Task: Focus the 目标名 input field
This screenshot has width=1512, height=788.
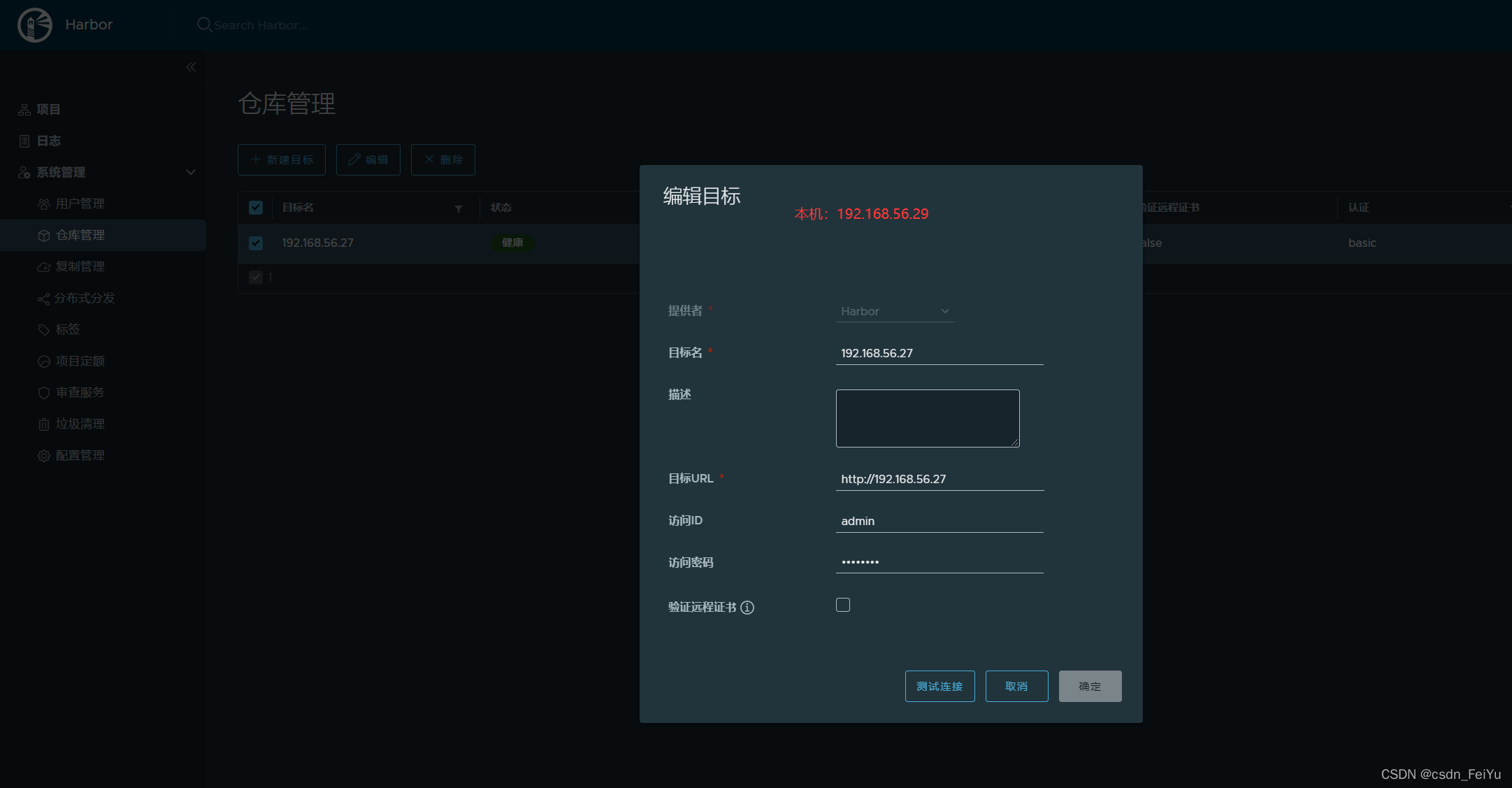Action: (x=939, y=353)
